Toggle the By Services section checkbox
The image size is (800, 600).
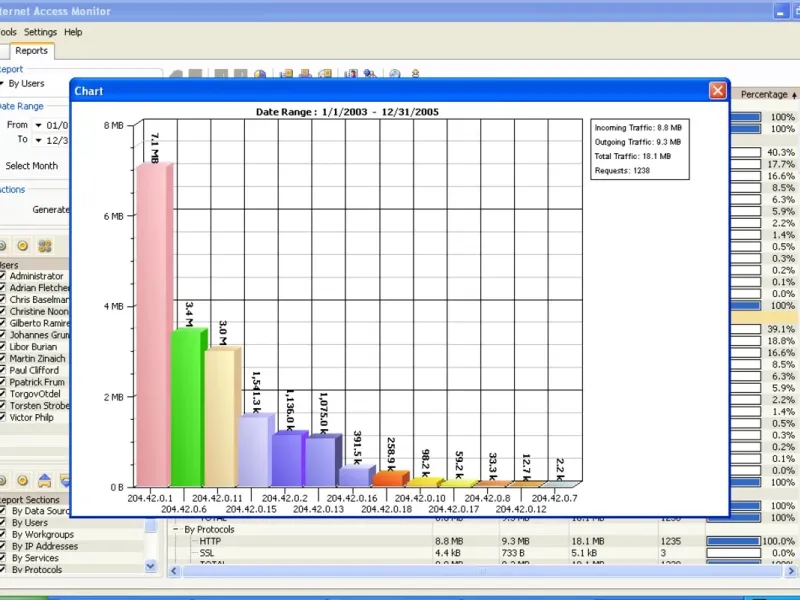[2, 558]
